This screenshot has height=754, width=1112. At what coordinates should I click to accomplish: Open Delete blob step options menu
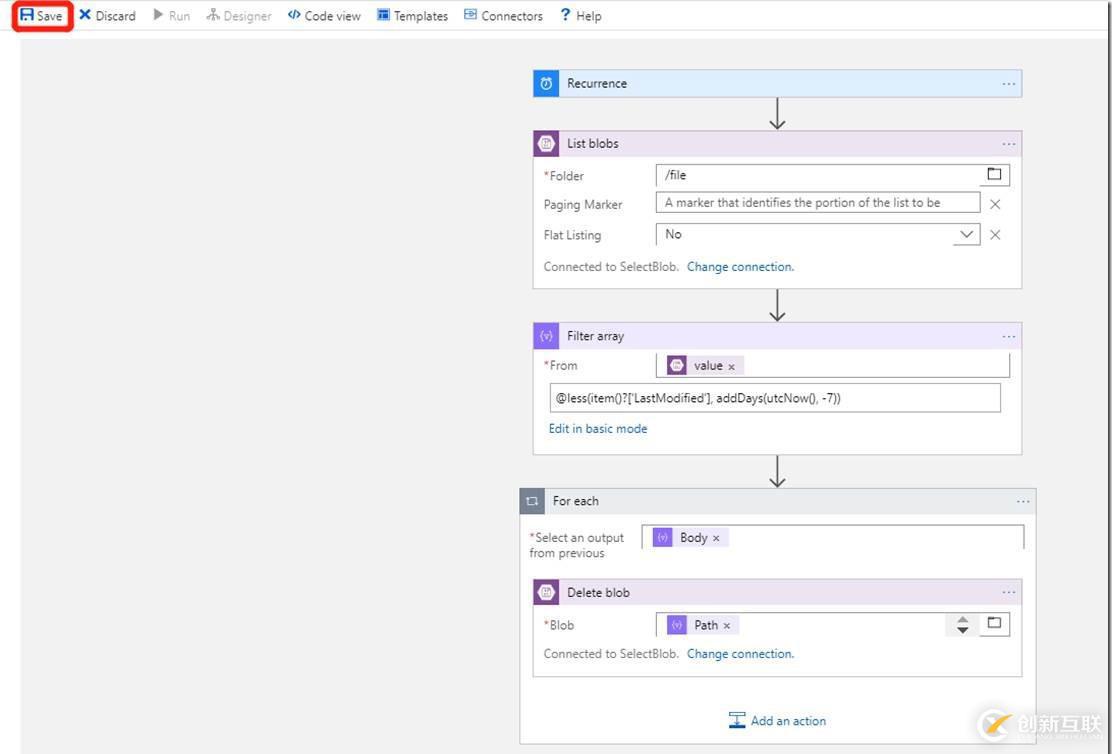(1008, 592)
